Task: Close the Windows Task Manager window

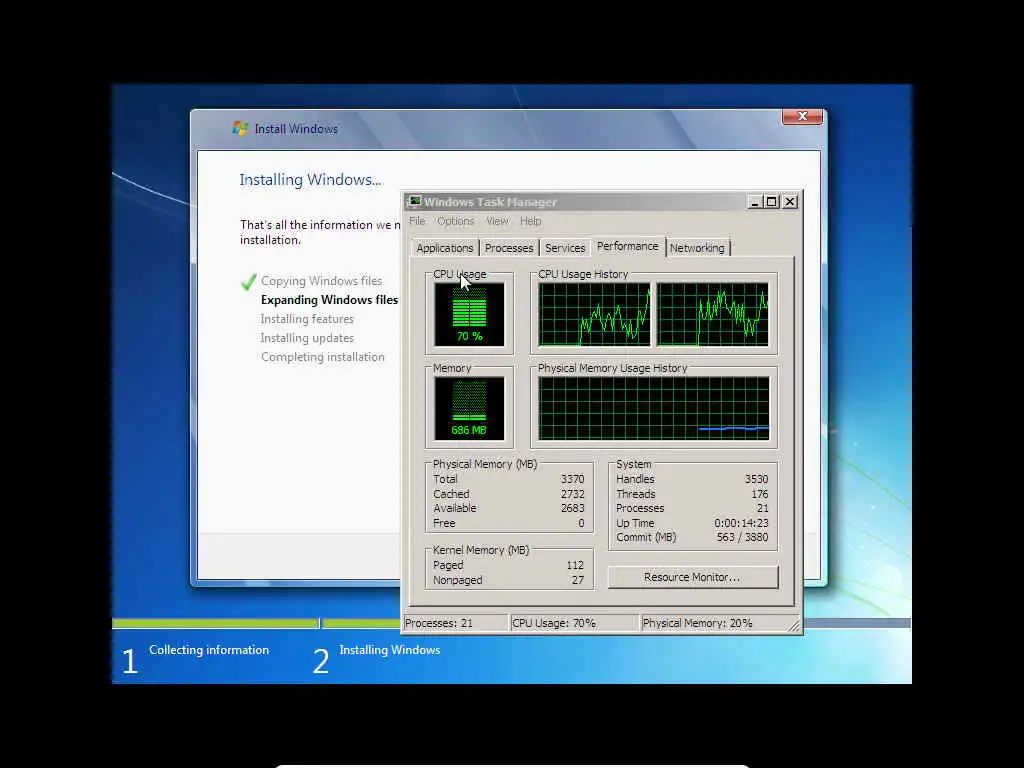Action: [x=790, y=202]
